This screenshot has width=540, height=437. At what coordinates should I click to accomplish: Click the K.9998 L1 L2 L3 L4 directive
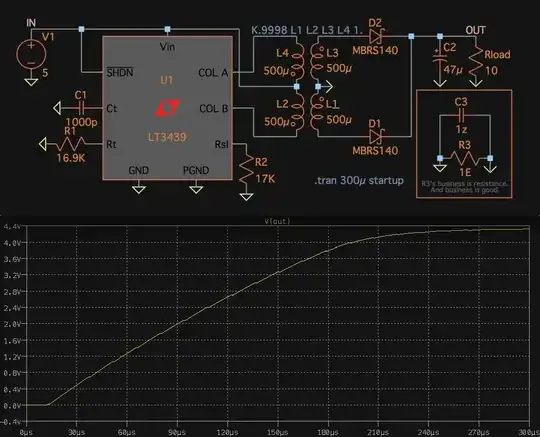coord(307,30)
